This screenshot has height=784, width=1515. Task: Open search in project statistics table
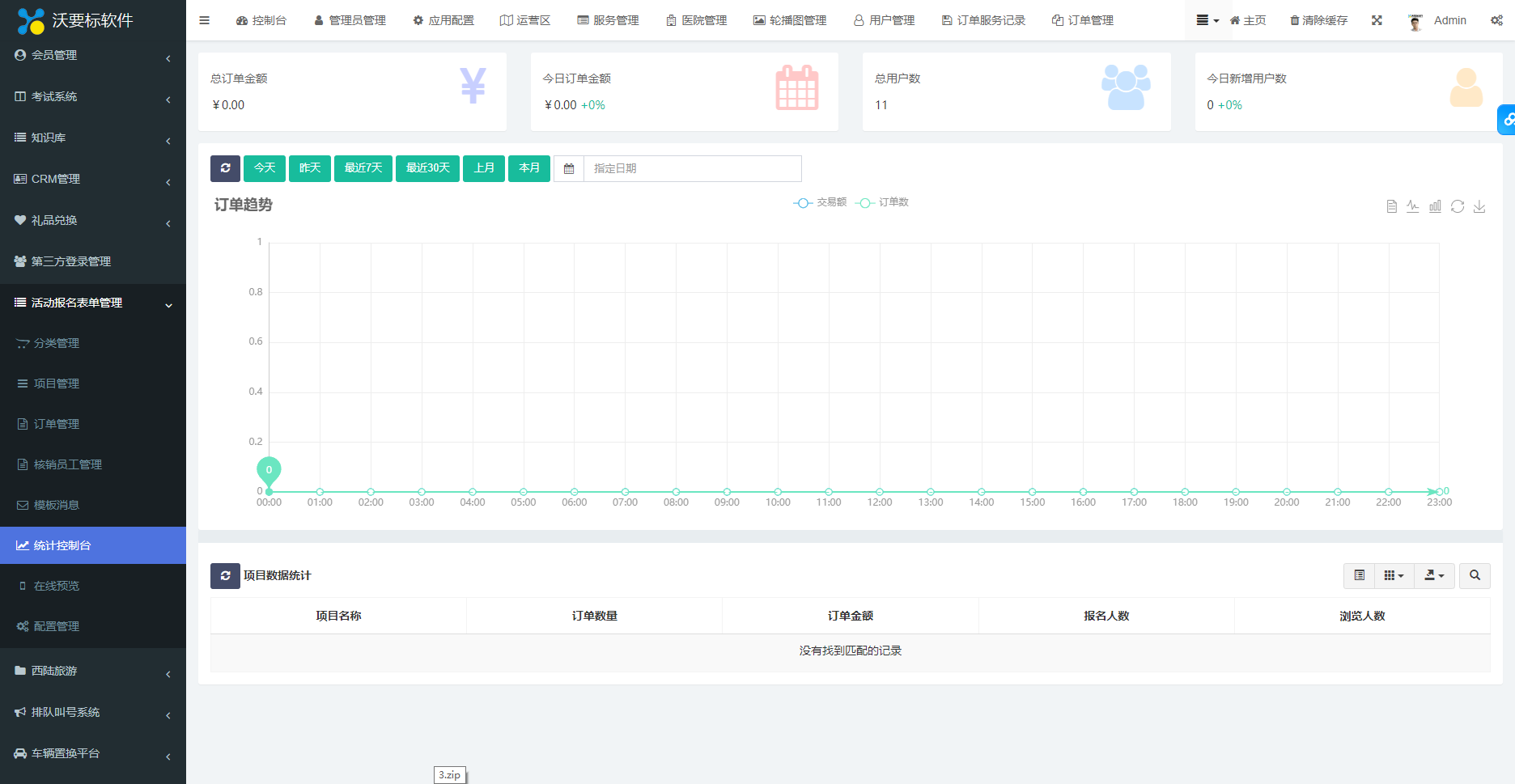tap(1475, 575)
